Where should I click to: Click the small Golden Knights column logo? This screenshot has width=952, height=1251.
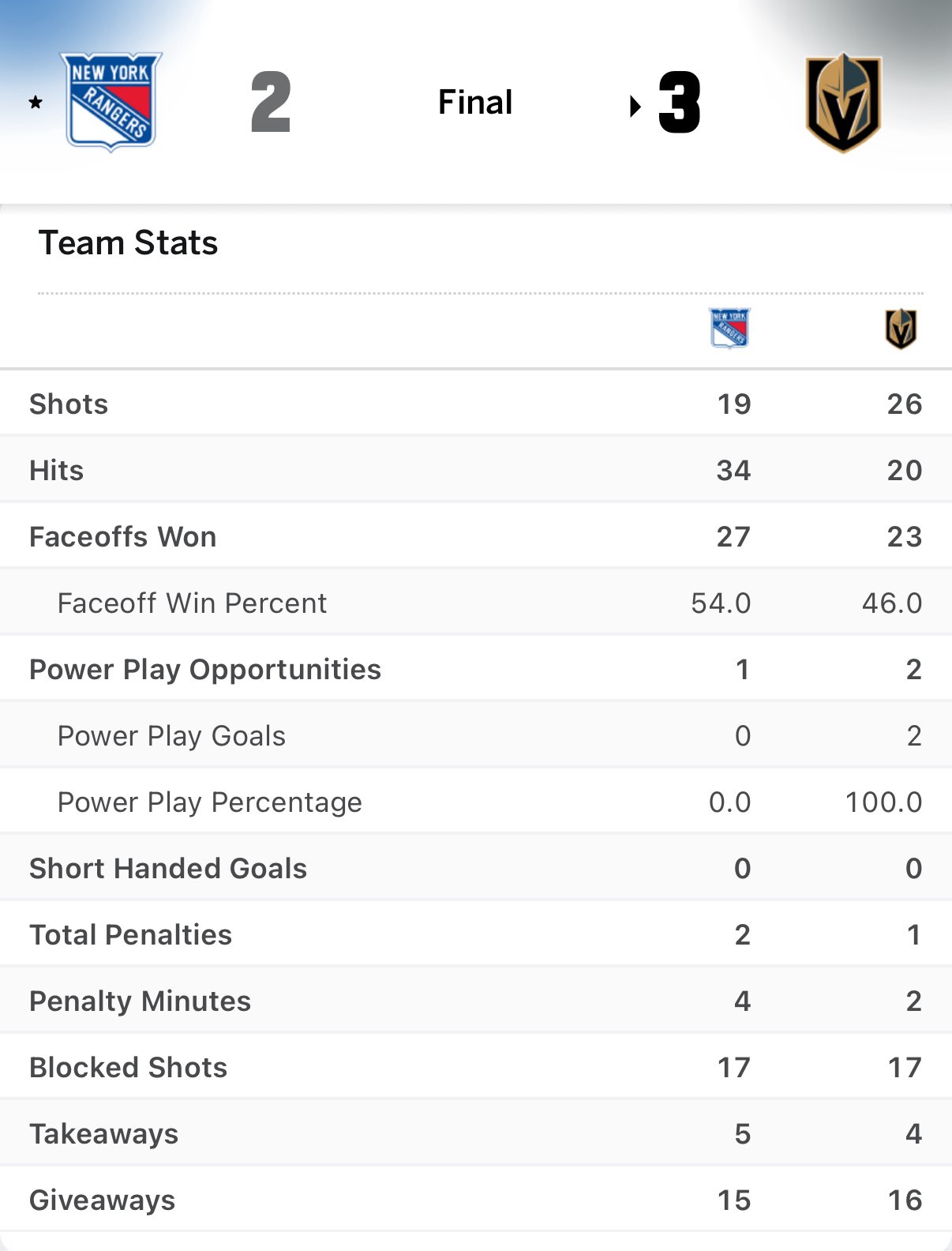[x=901, y=329]
